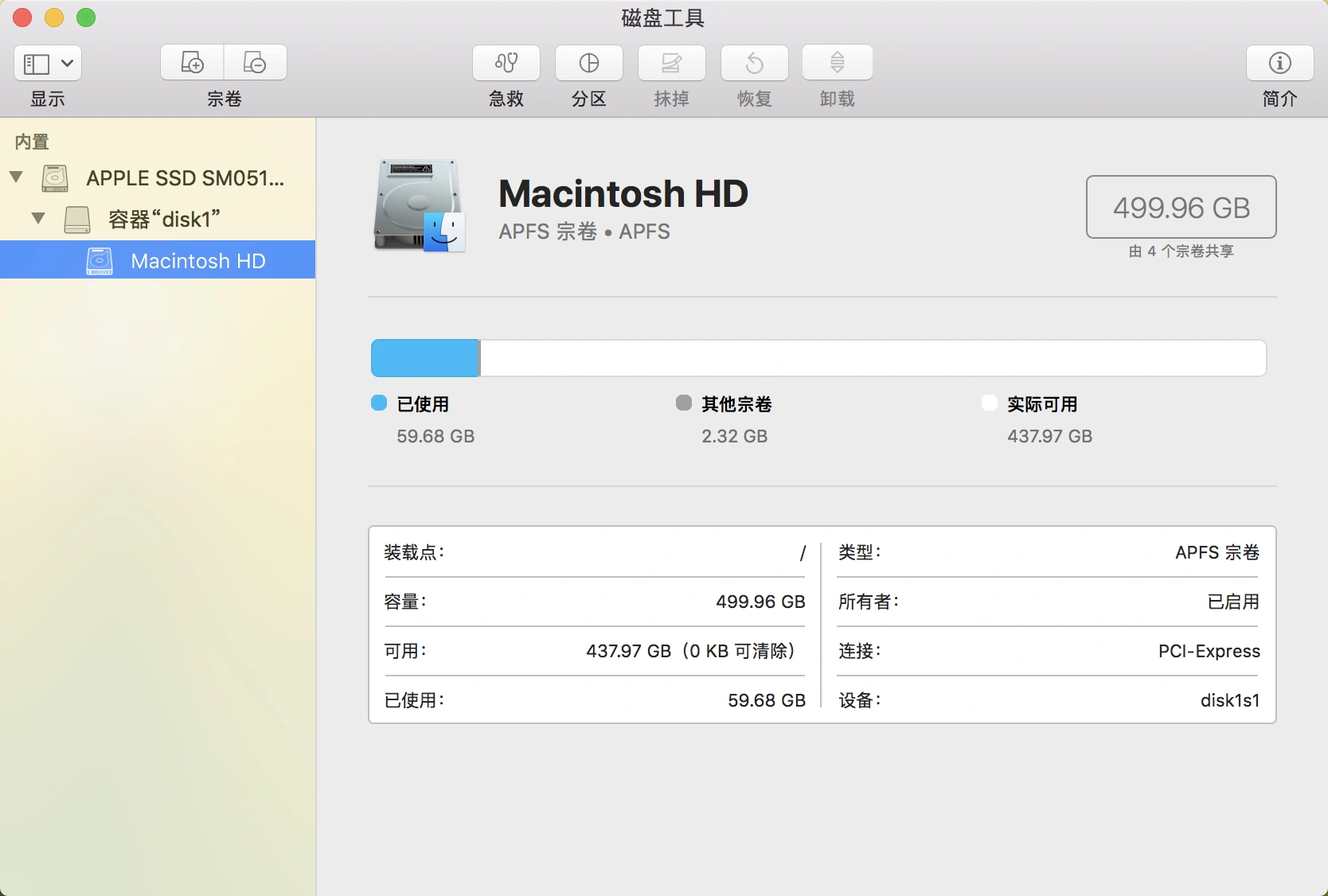Zoom window with green button
1328x896 pixels.
(x=86, y=18)
